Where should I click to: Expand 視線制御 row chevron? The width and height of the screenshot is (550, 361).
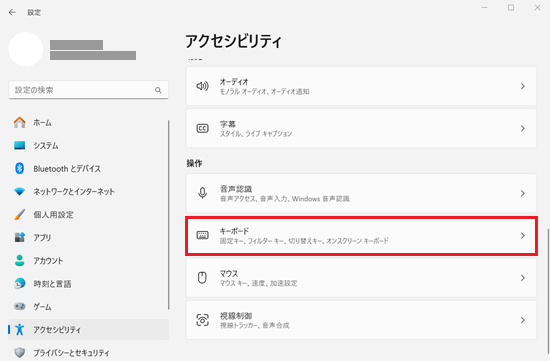523,320
